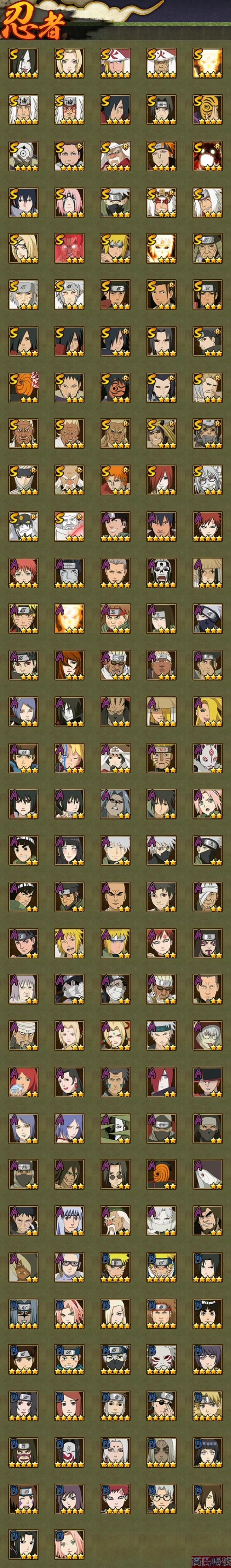Select the A-rank blue shark-faced Kisame icon

(69, 572)
